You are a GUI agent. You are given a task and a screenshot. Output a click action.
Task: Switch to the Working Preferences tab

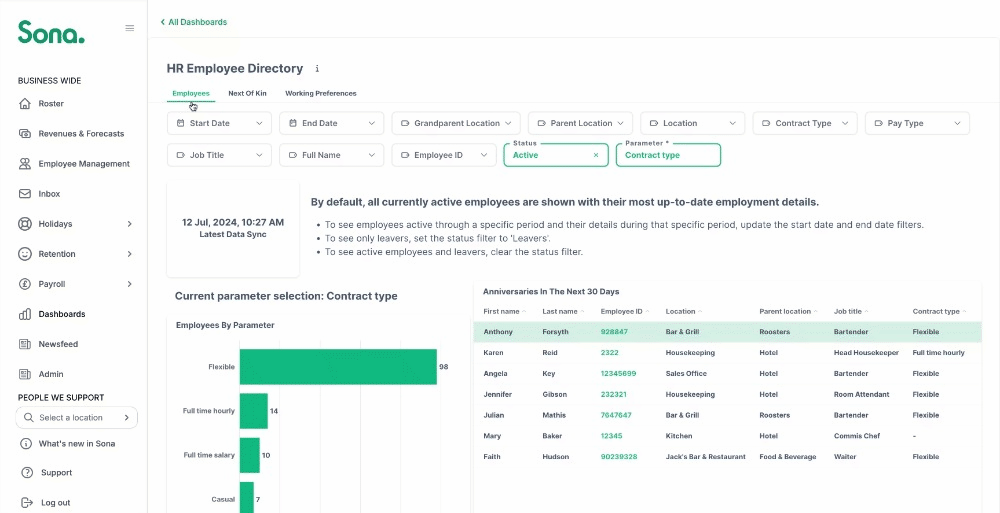(x=320, y=93)
